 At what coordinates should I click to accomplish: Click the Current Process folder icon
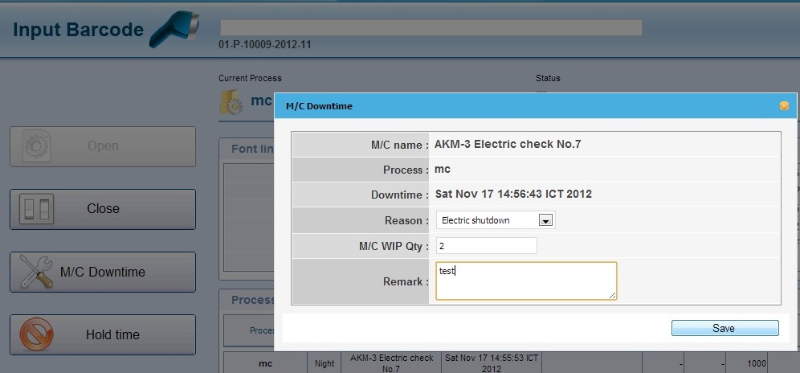coord(231,102)
